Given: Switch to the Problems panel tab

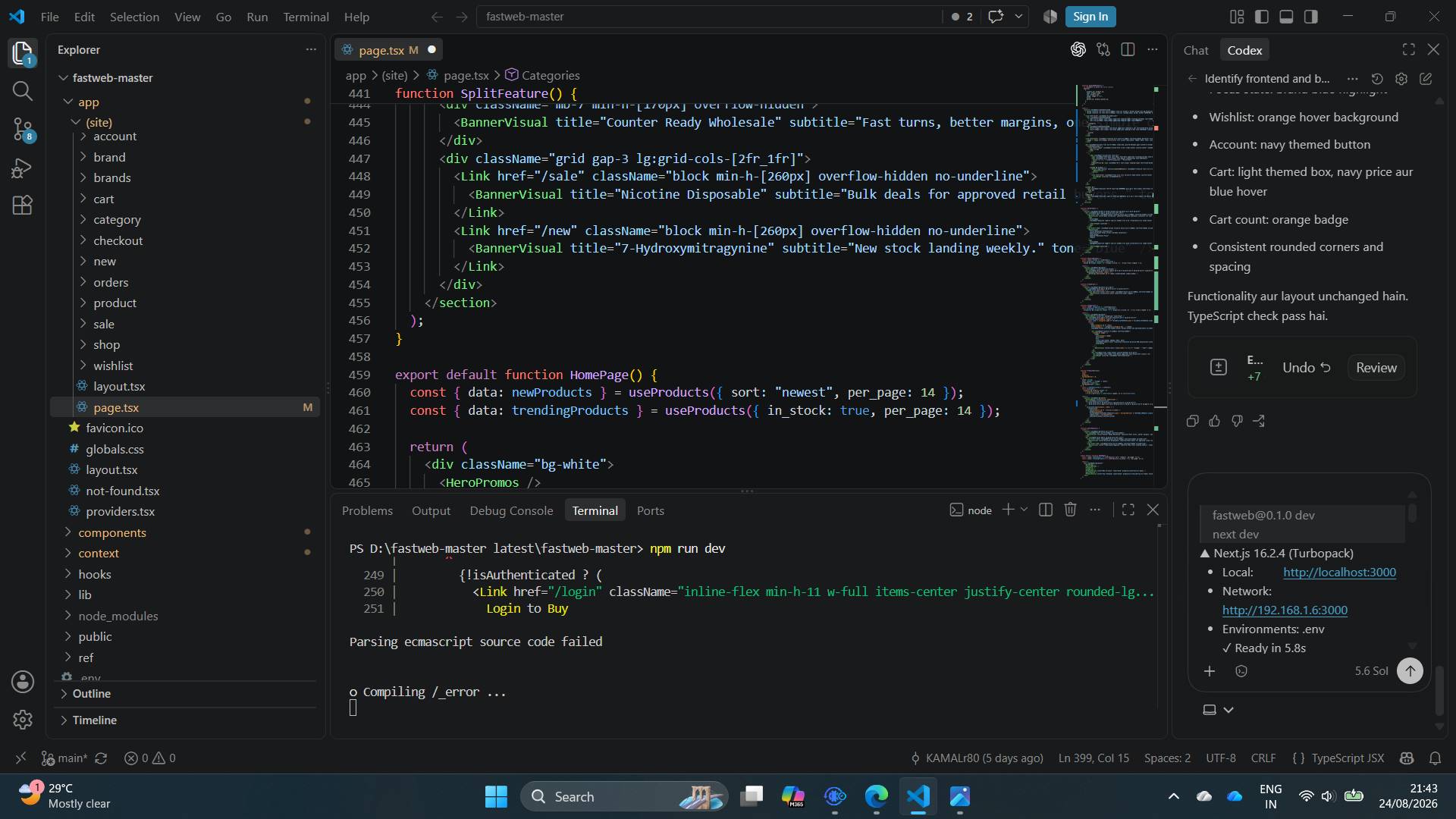Looking at the screenshot, I should [367, 510].
